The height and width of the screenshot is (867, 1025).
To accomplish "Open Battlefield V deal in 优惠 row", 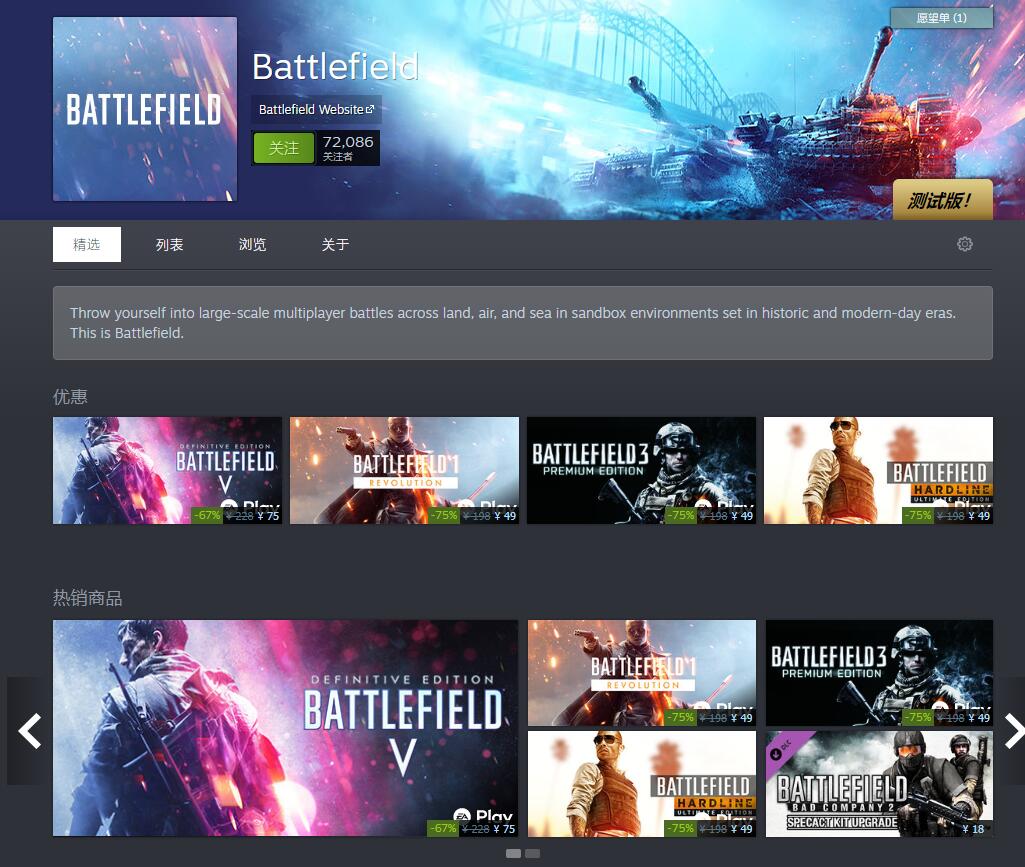I will (167, 471).
